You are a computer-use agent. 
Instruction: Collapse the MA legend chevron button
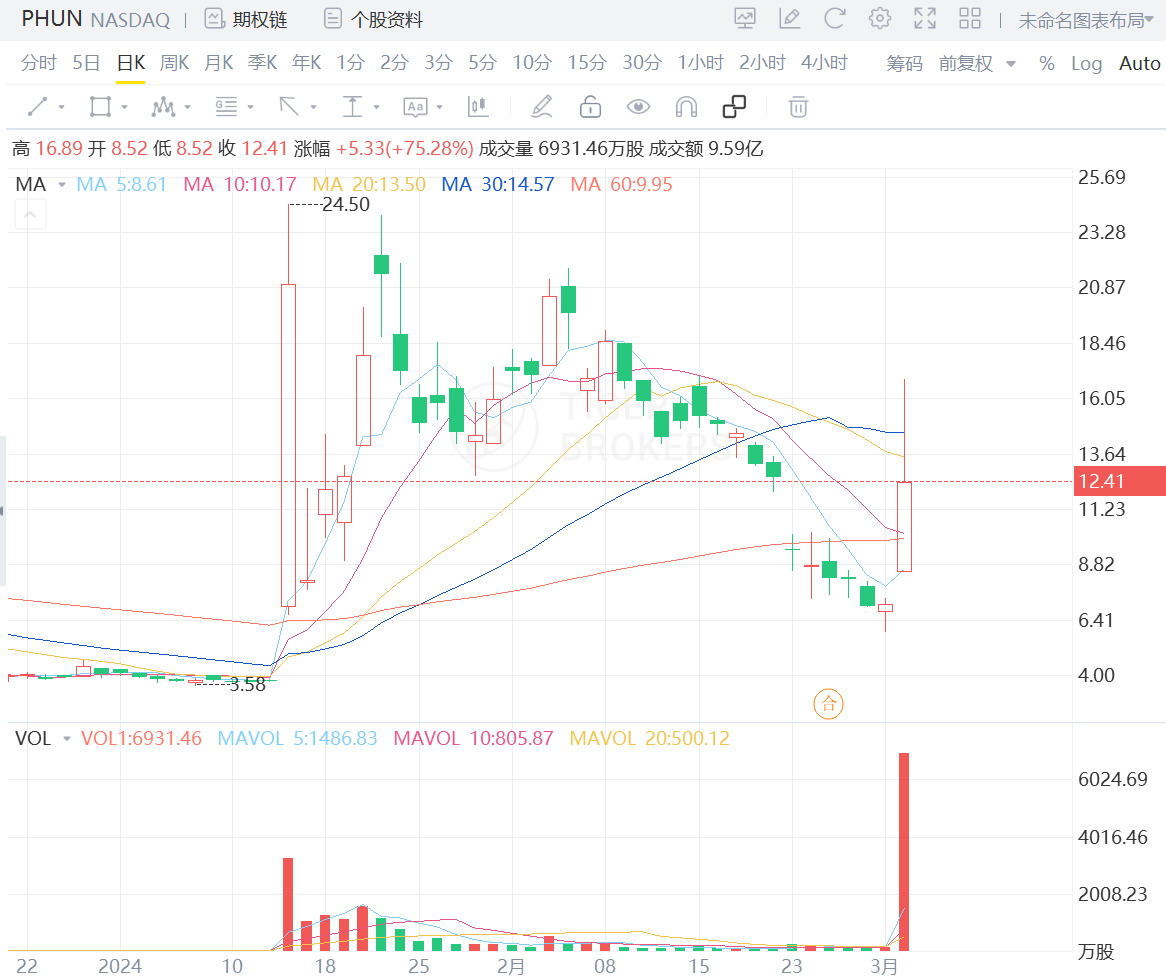(30, 215)
